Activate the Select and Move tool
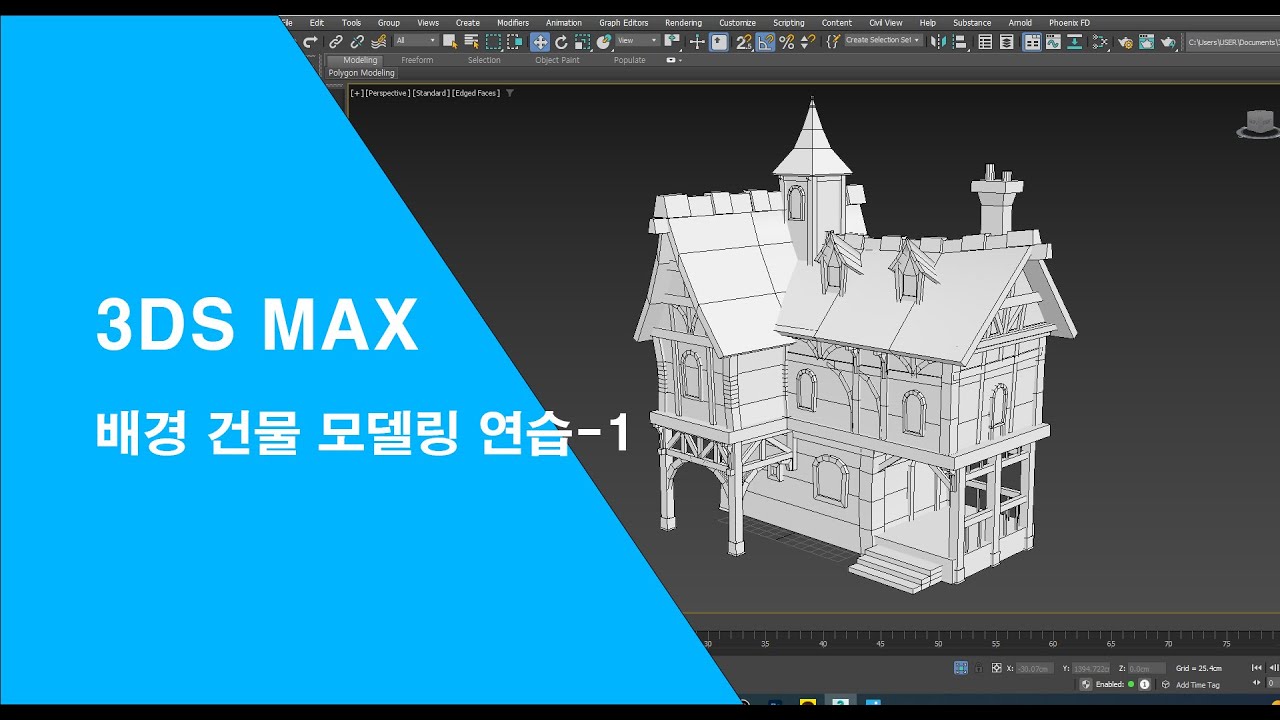The image size is (1280, 720). click(x=540, y=42)
